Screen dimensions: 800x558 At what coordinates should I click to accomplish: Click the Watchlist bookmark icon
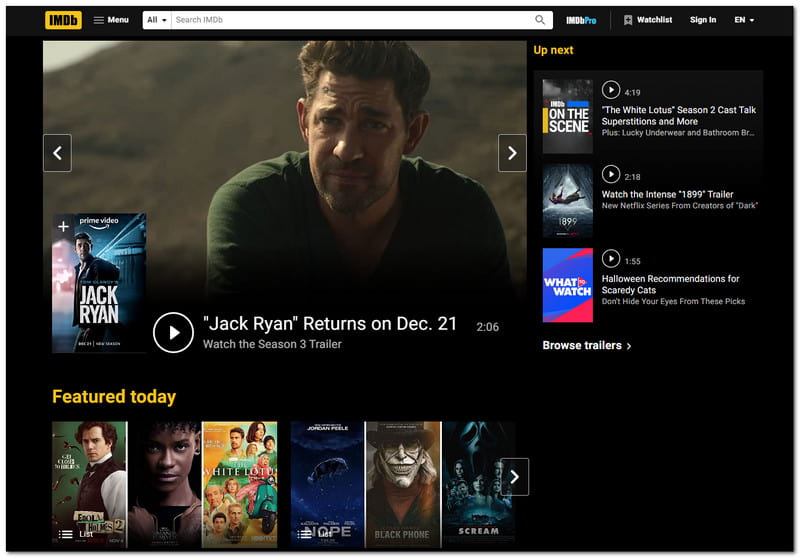tap(628, 20)
